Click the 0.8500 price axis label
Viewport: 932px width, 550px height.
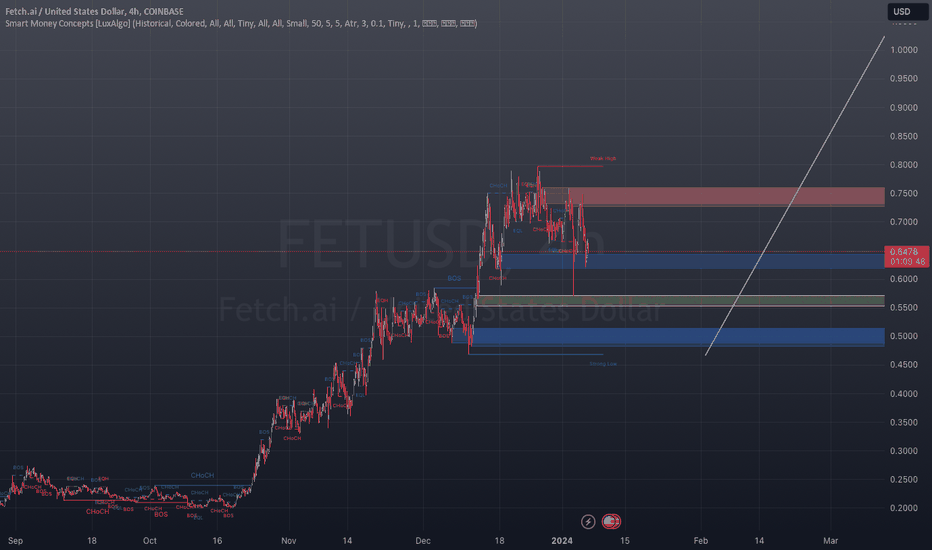point(903,136)
